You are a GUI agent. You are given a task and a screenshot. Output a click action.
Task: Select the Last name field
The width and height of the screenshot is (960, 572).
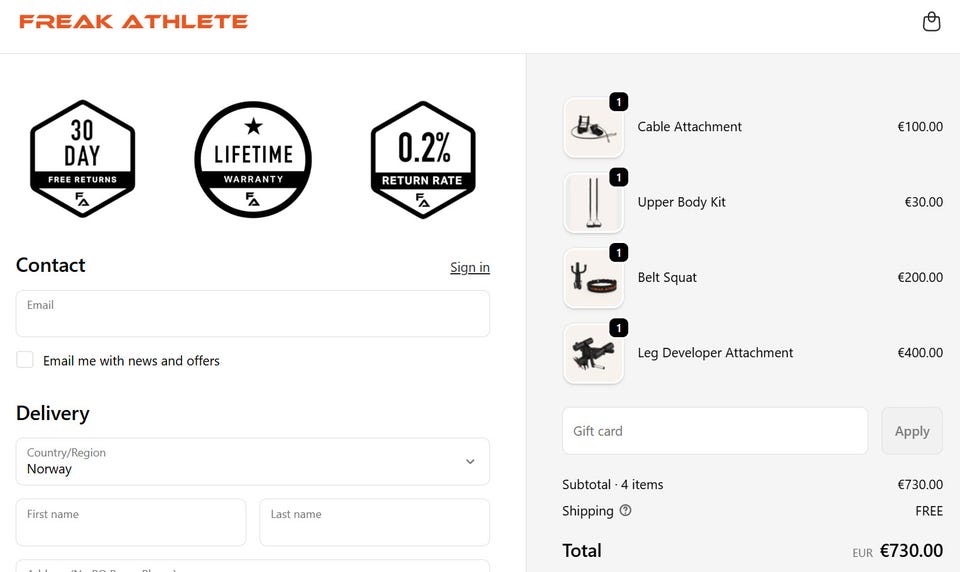coord(374,522)
